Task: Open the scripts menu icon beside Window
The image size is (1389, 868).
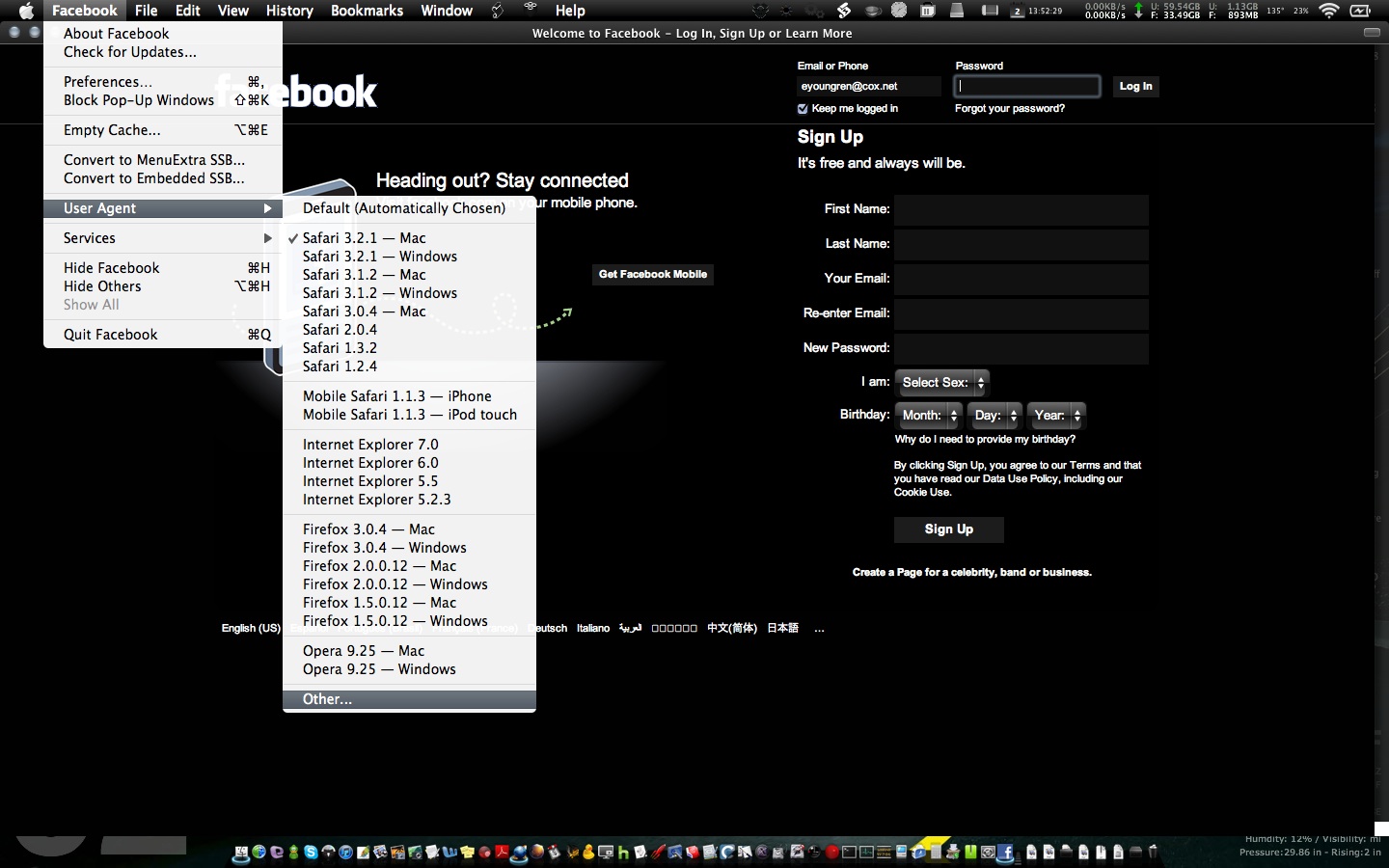Action: pos(498,11)
